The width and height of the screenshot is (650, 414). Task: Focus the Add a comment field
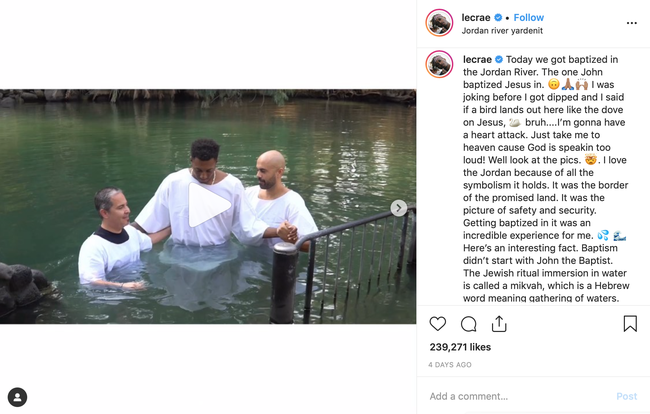(x=518, y=396)
